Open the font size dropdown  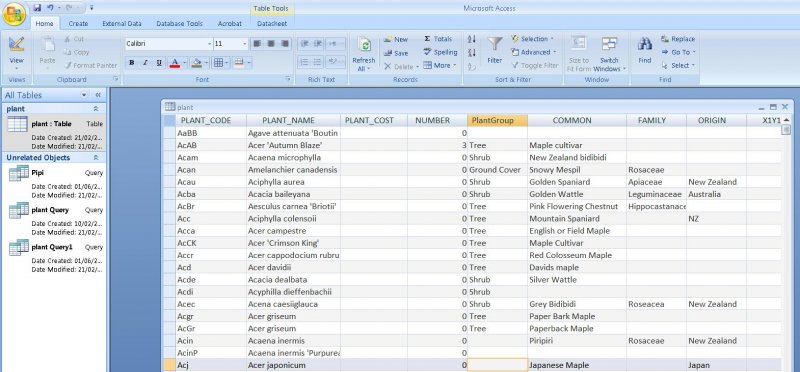245,44
